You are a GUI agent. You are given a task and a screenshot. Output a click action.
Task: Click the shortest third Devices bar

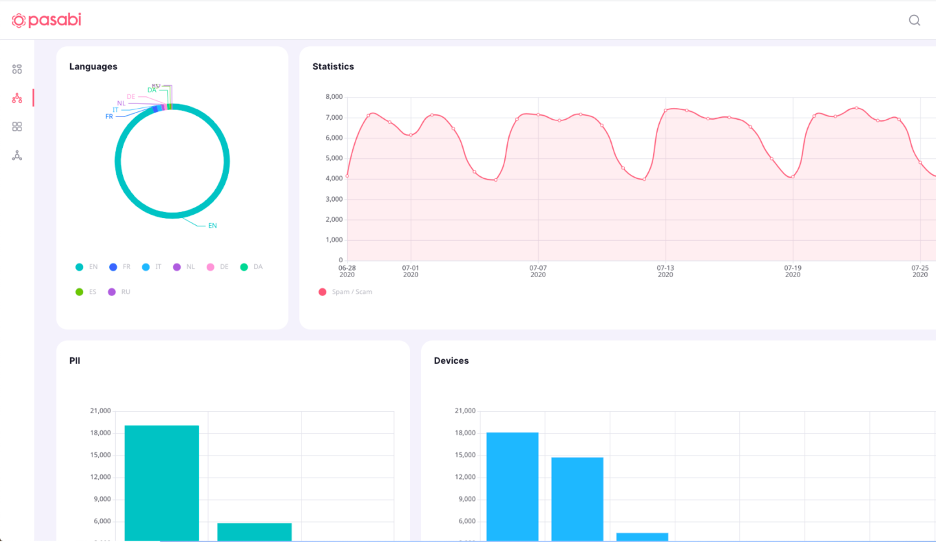(x=642, y=537)
